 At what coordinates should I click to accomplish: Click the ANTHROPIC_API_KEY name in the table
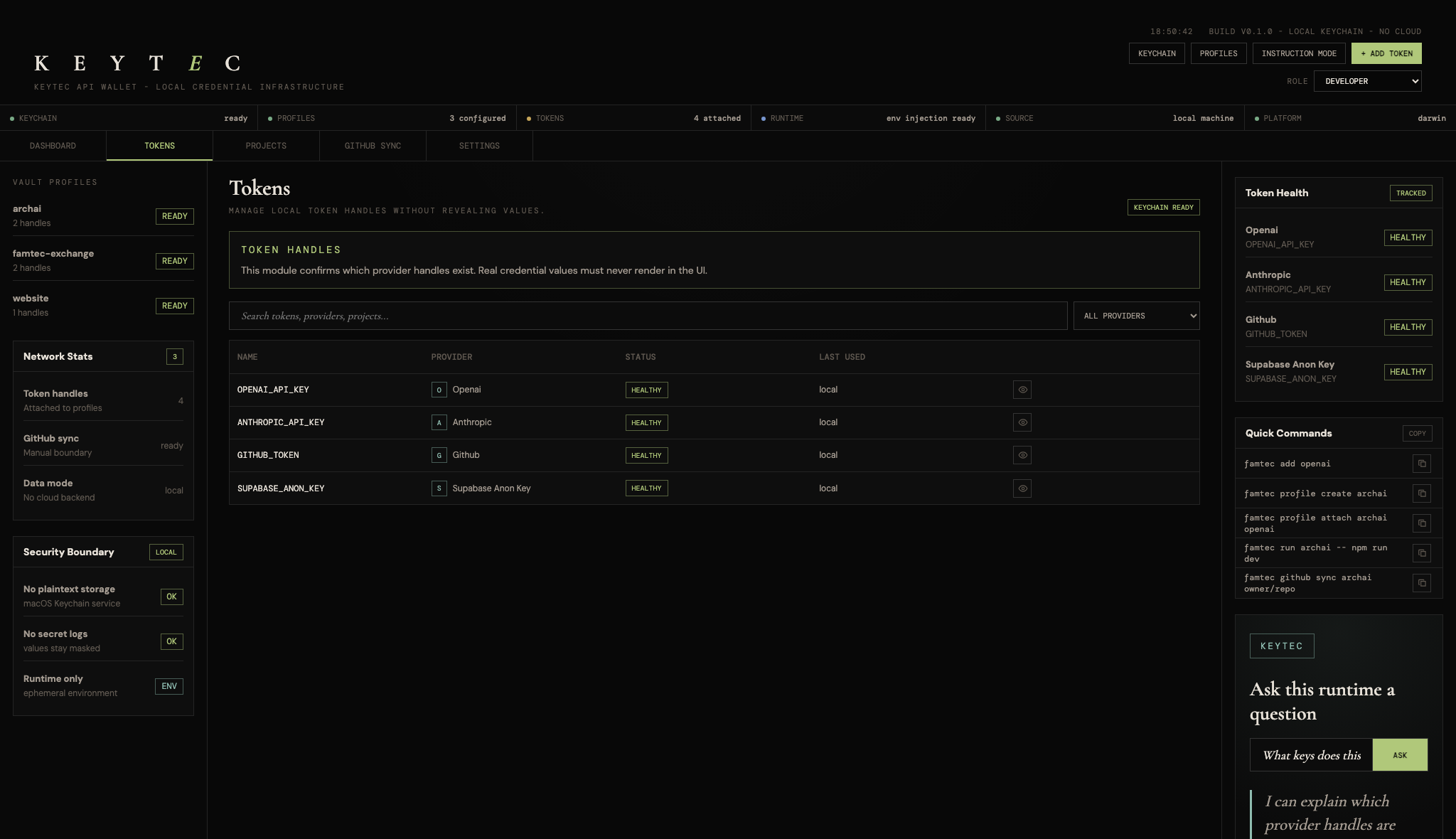point(281,422)
